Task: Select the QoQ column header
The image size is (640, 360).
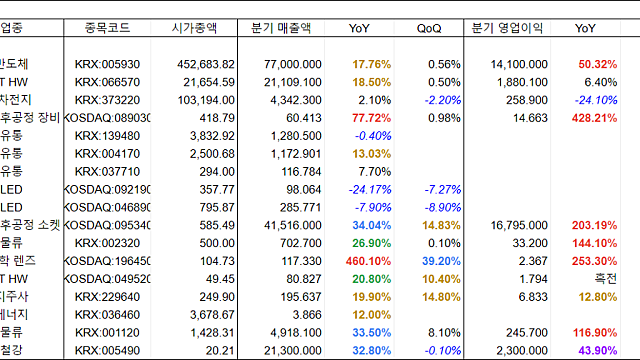Action: click(x=429, y=29)
